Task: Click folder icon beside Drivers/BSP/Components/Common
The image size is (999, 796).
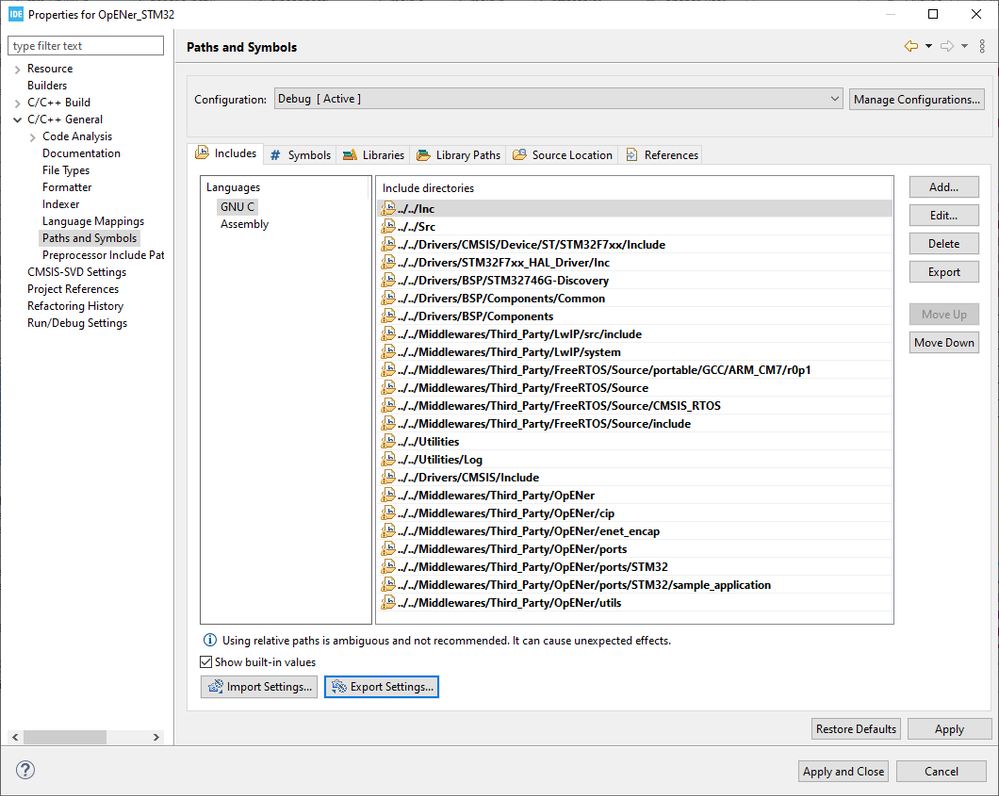Action: click(388, 298)
